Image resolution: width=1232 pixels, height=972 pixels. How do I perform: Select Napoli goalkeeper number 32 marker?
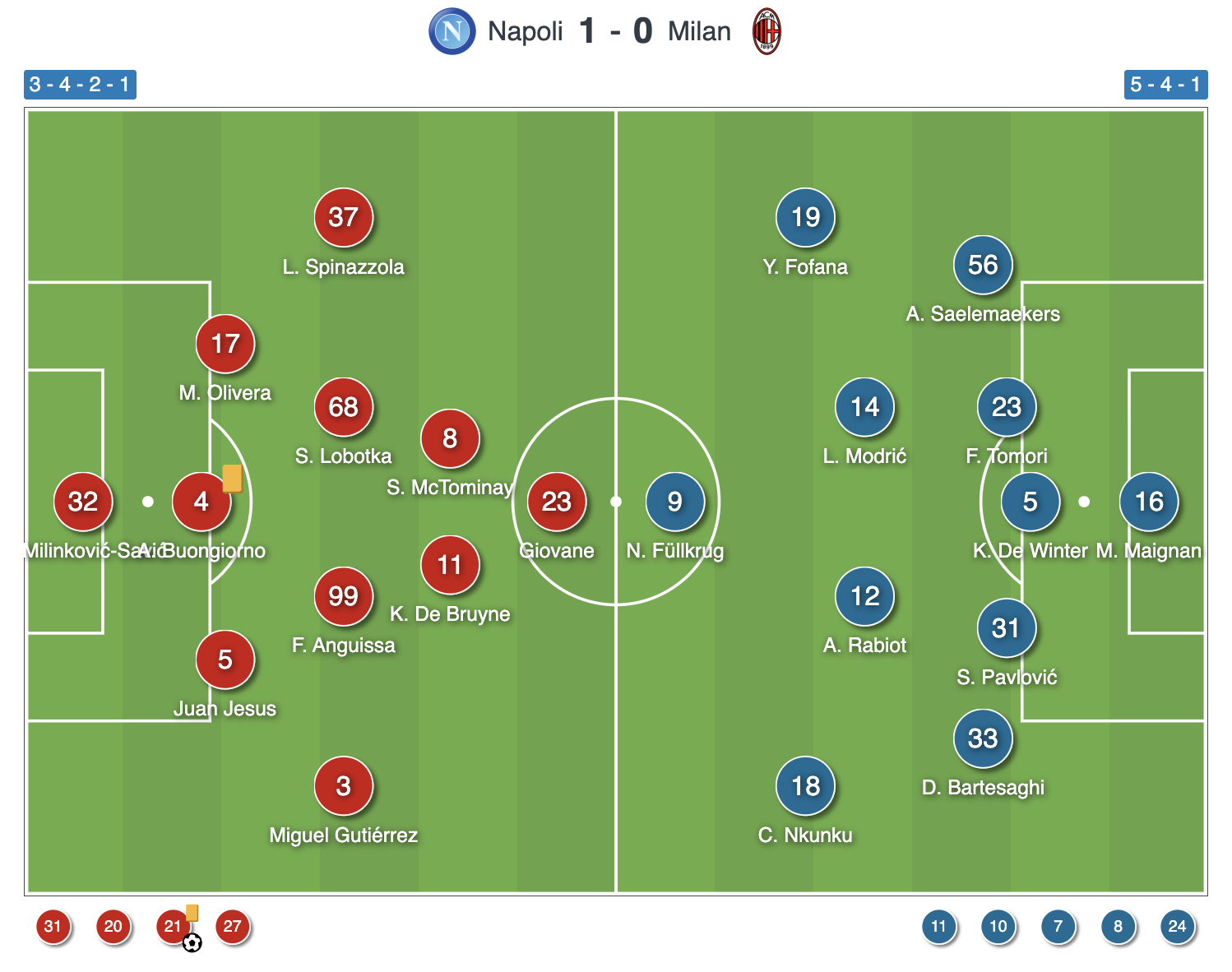click(83, 502)
